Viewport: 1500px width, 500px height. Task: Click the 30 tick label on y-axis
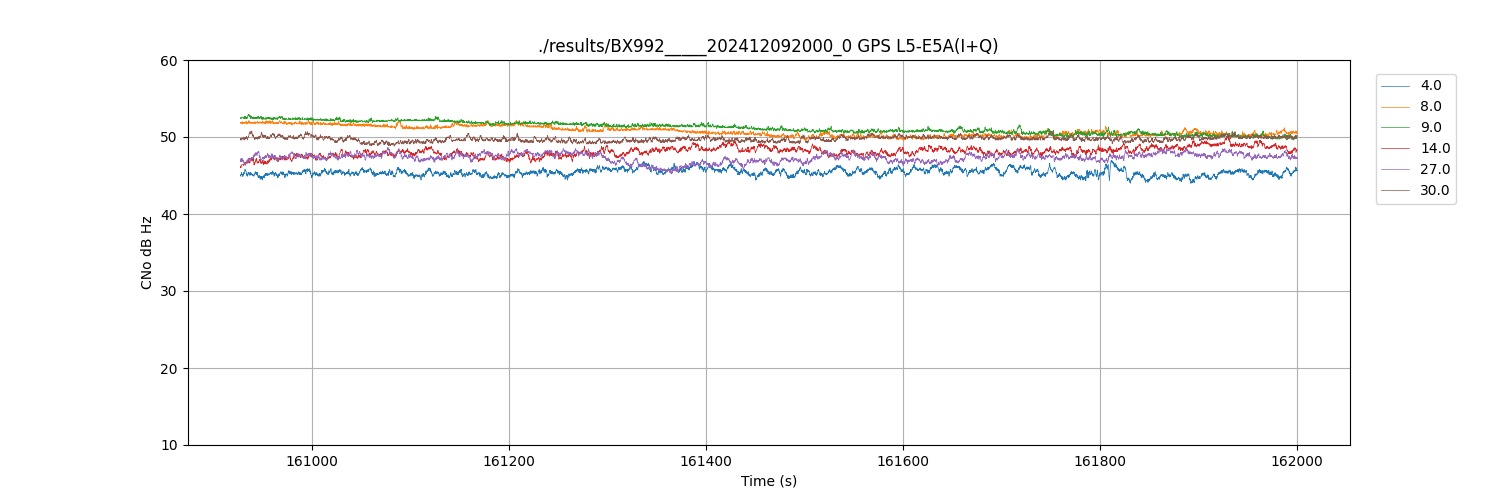click(x=169, y=292)
